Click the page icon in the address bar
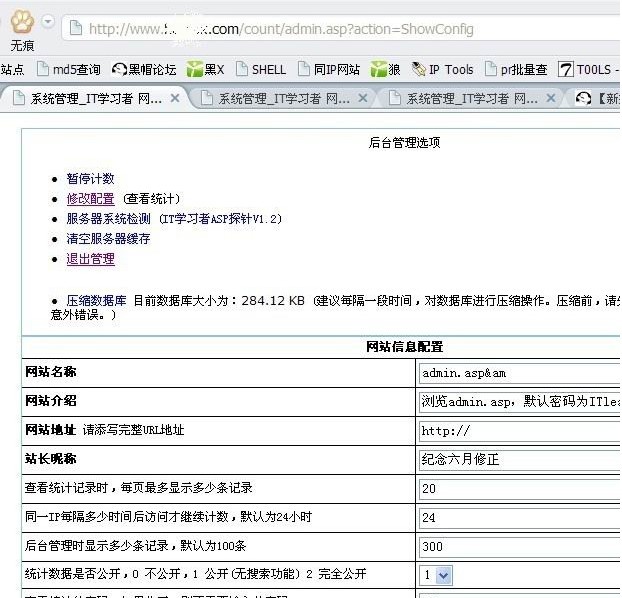This screenshot has width=622, height=598. point(75,29)
